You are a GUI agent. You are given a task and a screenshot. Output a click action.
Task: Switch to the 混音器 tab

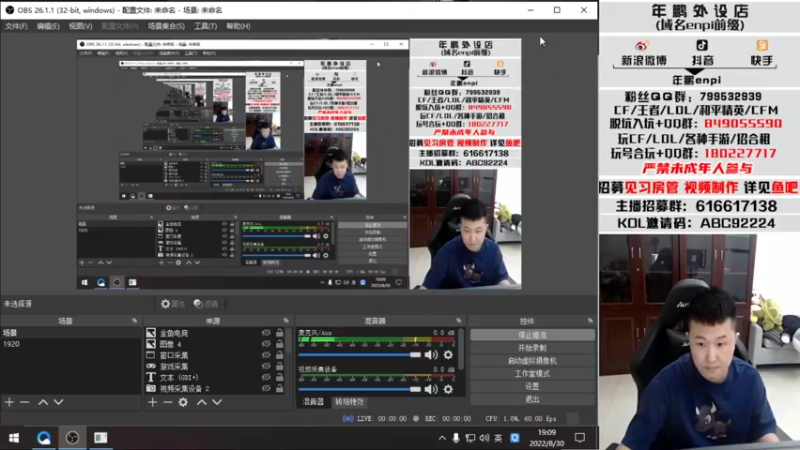313,402
